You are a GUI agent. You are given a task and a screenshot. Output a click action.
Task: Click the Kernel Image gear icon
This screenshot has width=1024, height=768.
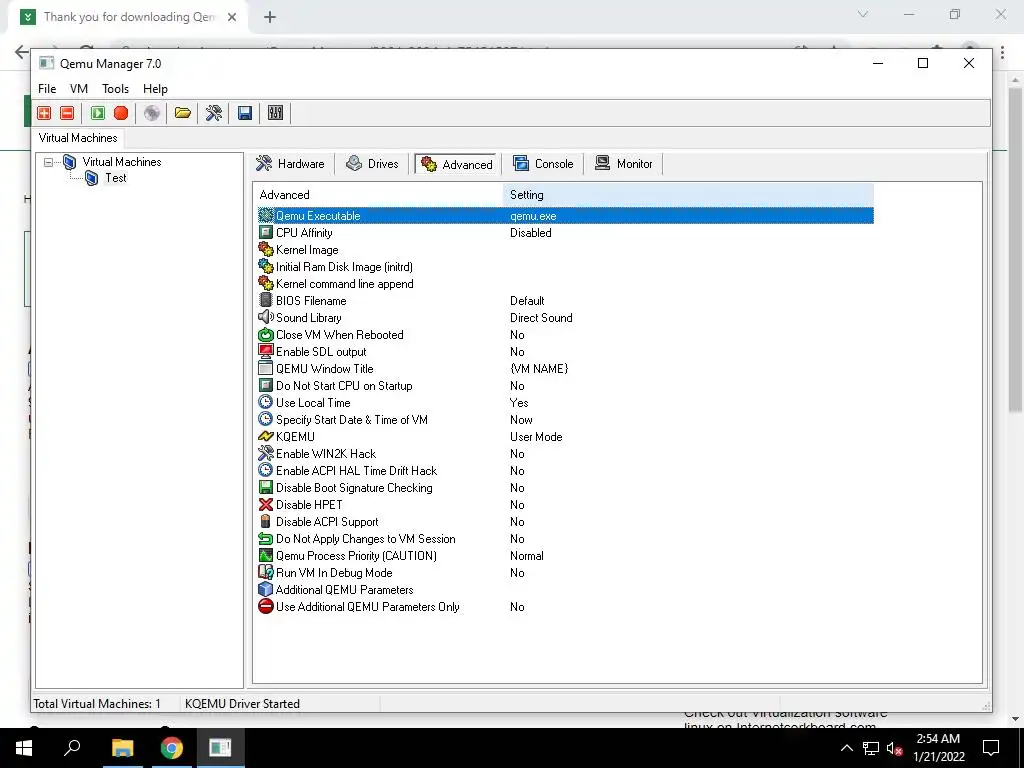click(x=266, y=249)
